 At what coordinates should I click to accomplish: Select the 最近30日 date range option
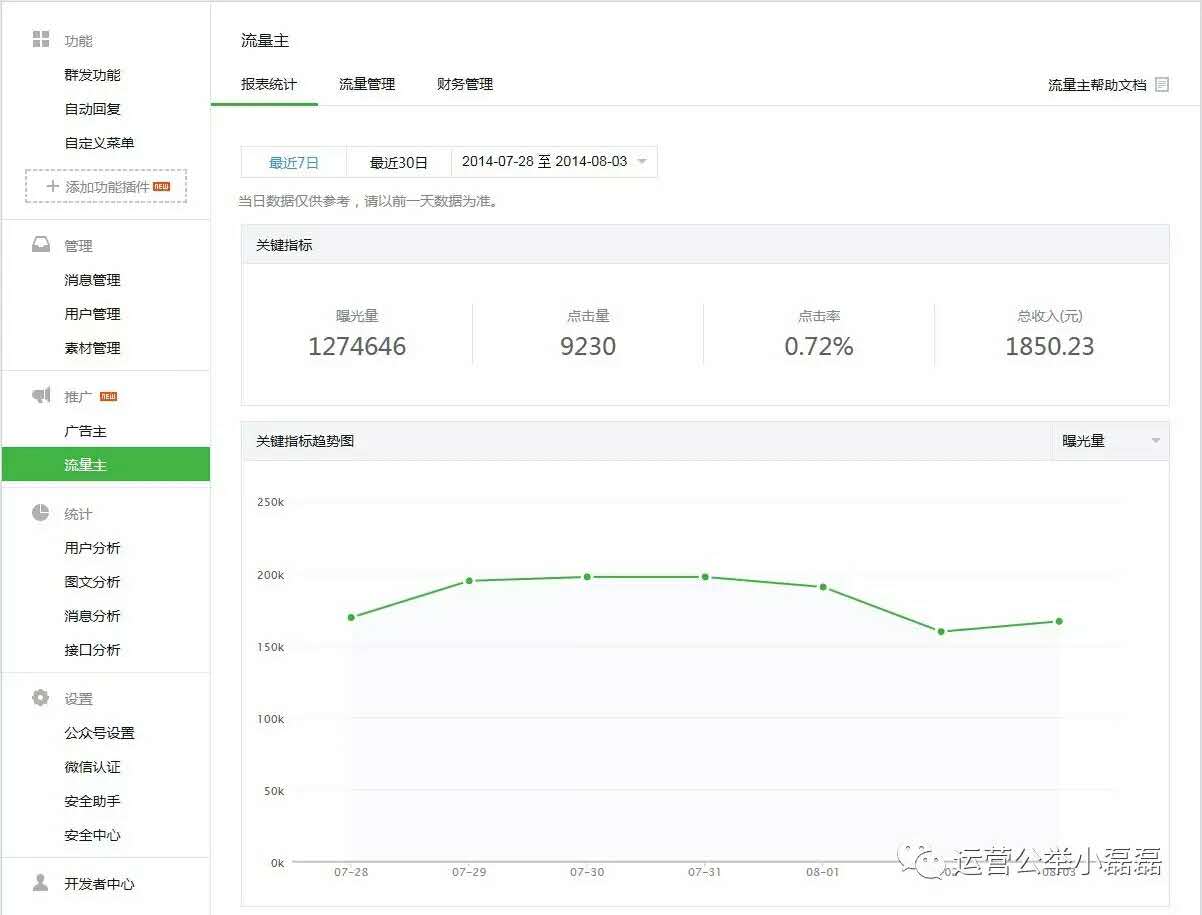coord(399,162)
